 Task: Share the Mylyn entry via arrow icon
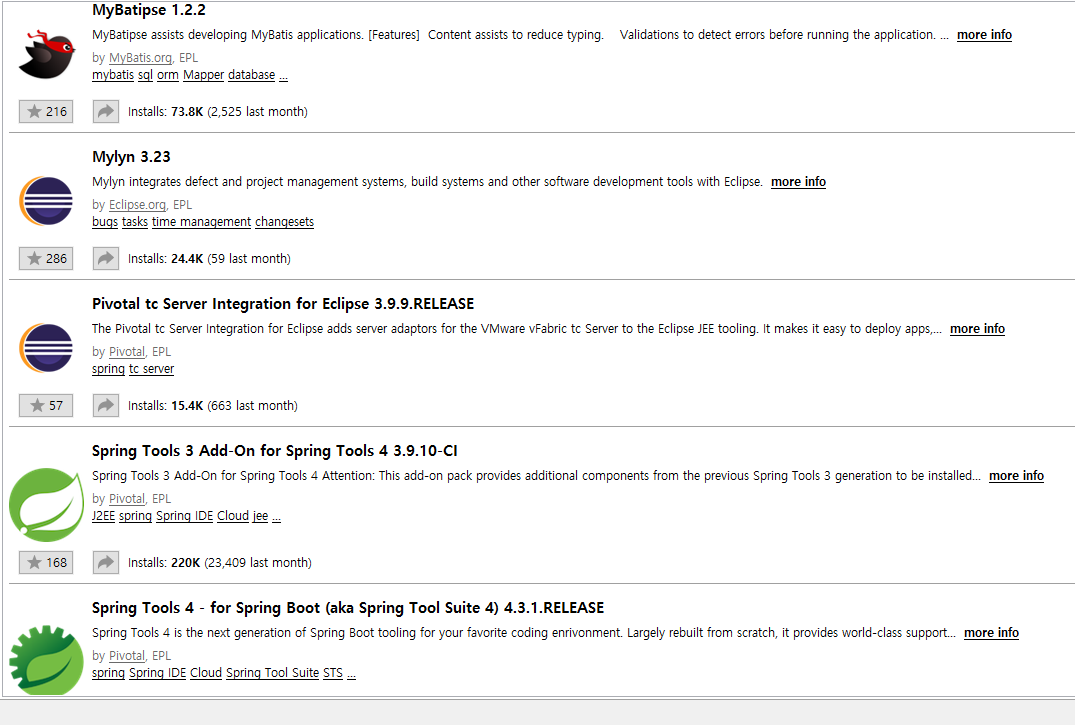106,259
